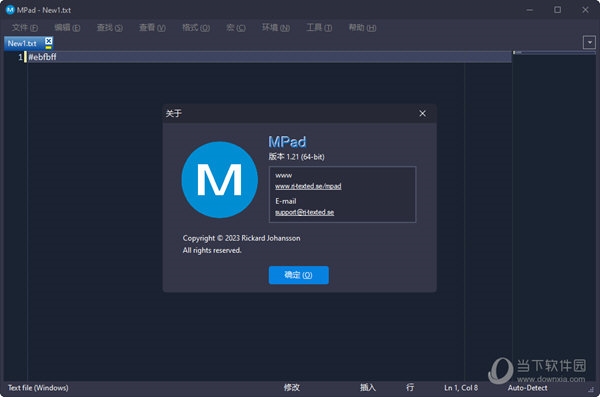Image resolution: width=600 pixels, height=397 pixels.
Task: Click the version 1.21 (64-bit) text
Action: point(297,157)
